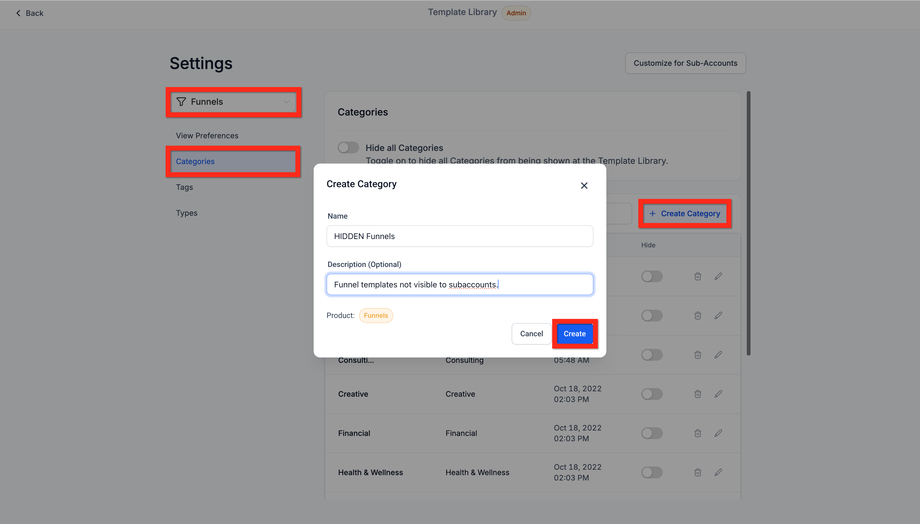Toggle hide switch for Financial category
Viewport: 920px width, 524px height.
coord(652,433)
